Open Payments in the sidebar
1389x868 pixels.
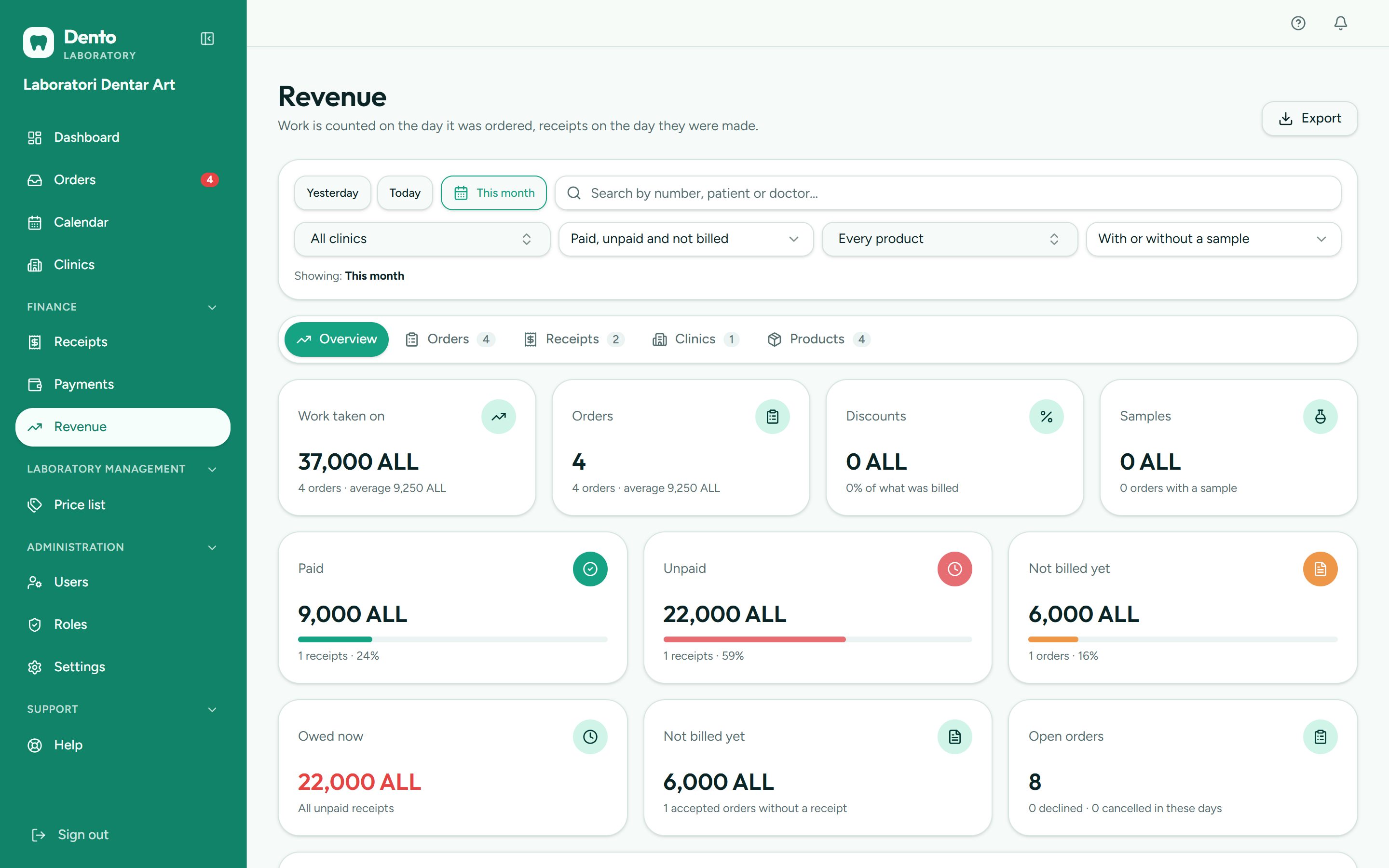click(123, 385)
